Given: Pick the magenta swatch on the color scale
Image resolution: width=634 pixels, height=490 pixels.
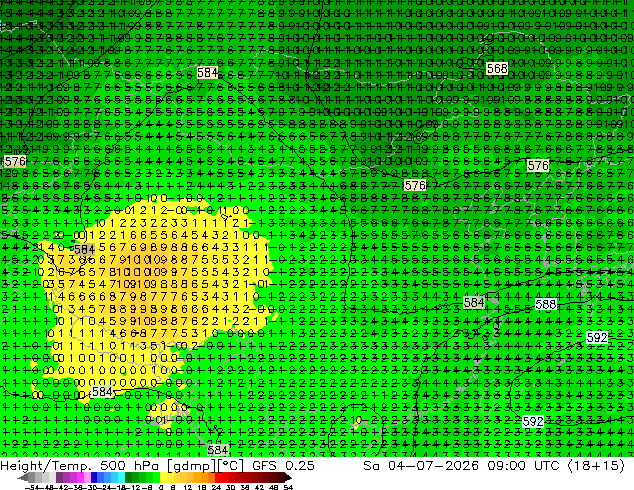Looking at the screenshot, I should (x=80, y=477).
